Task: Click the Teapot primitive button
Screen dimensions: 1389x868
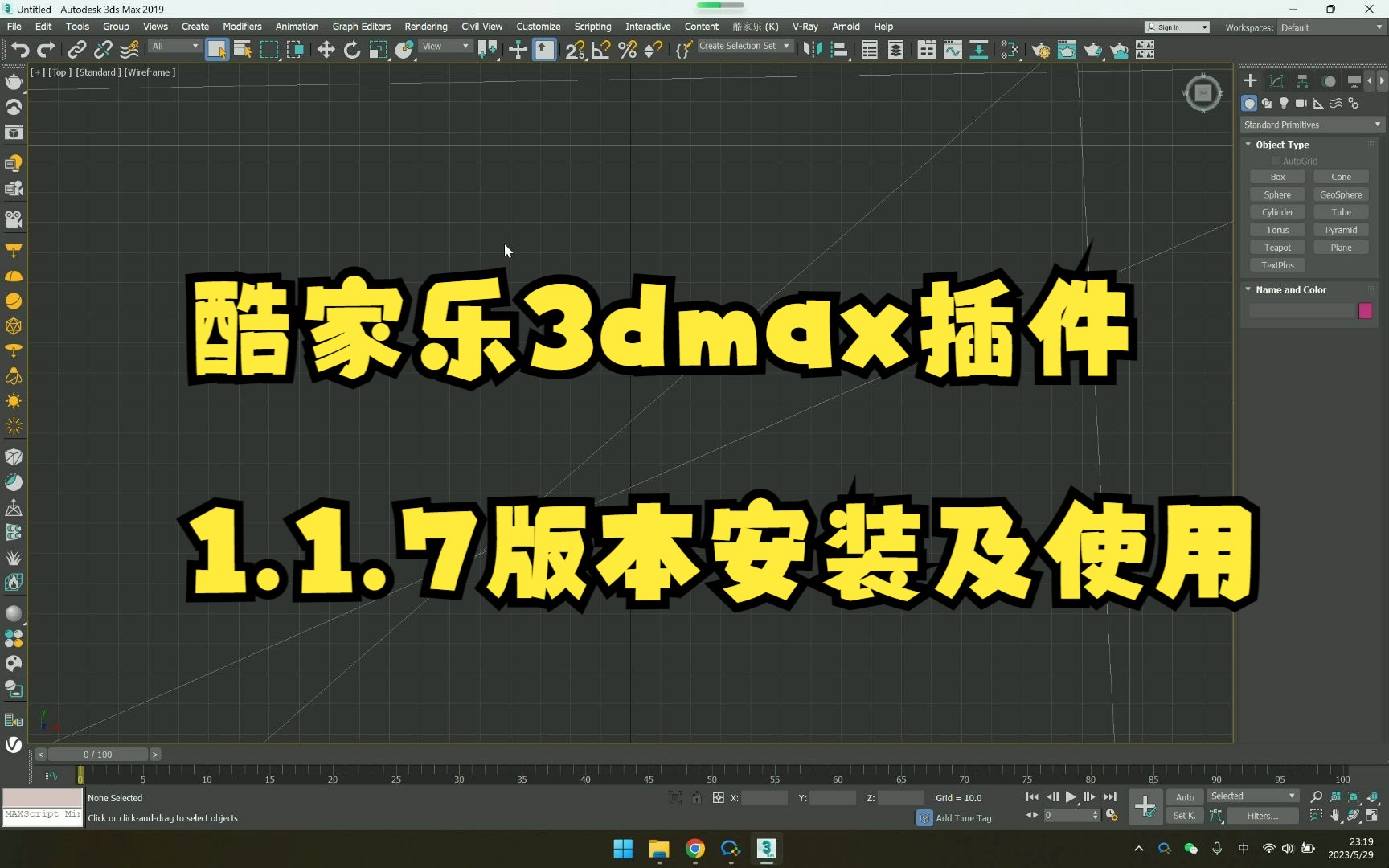Action: click(1277, 248)
